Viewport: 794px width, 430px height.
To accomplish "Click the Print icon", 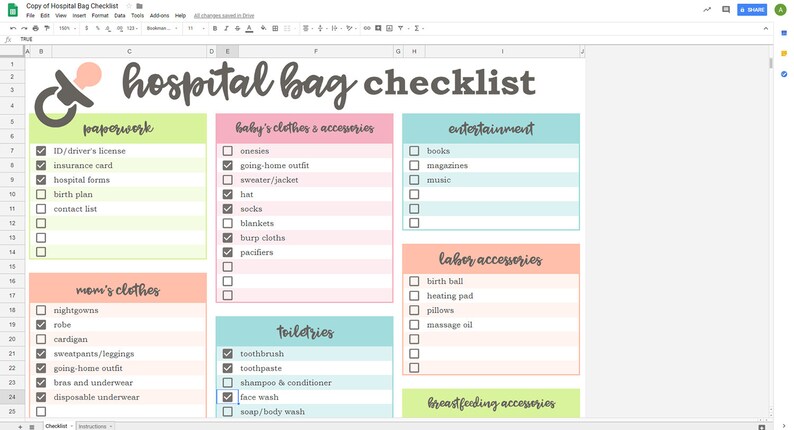I will tap(35, 28).
